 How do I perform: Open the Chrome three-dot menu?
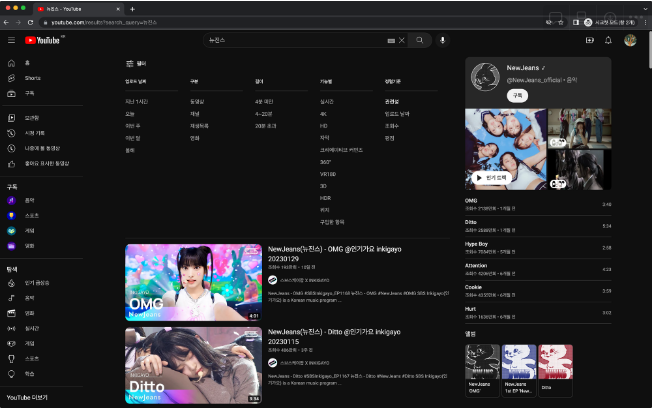coord(645,22)
